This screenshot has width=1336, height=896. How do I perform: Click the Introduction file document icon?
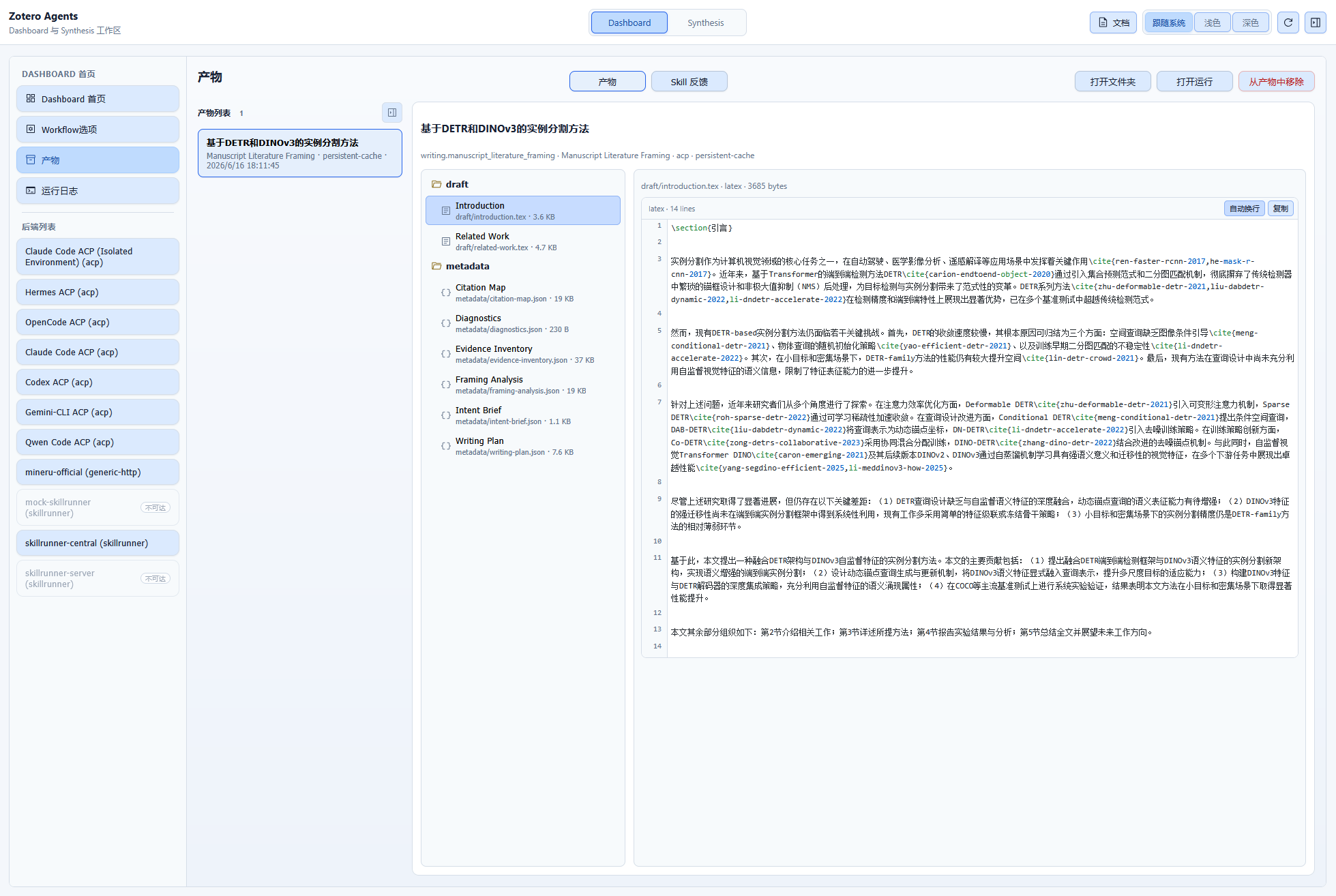445,211
